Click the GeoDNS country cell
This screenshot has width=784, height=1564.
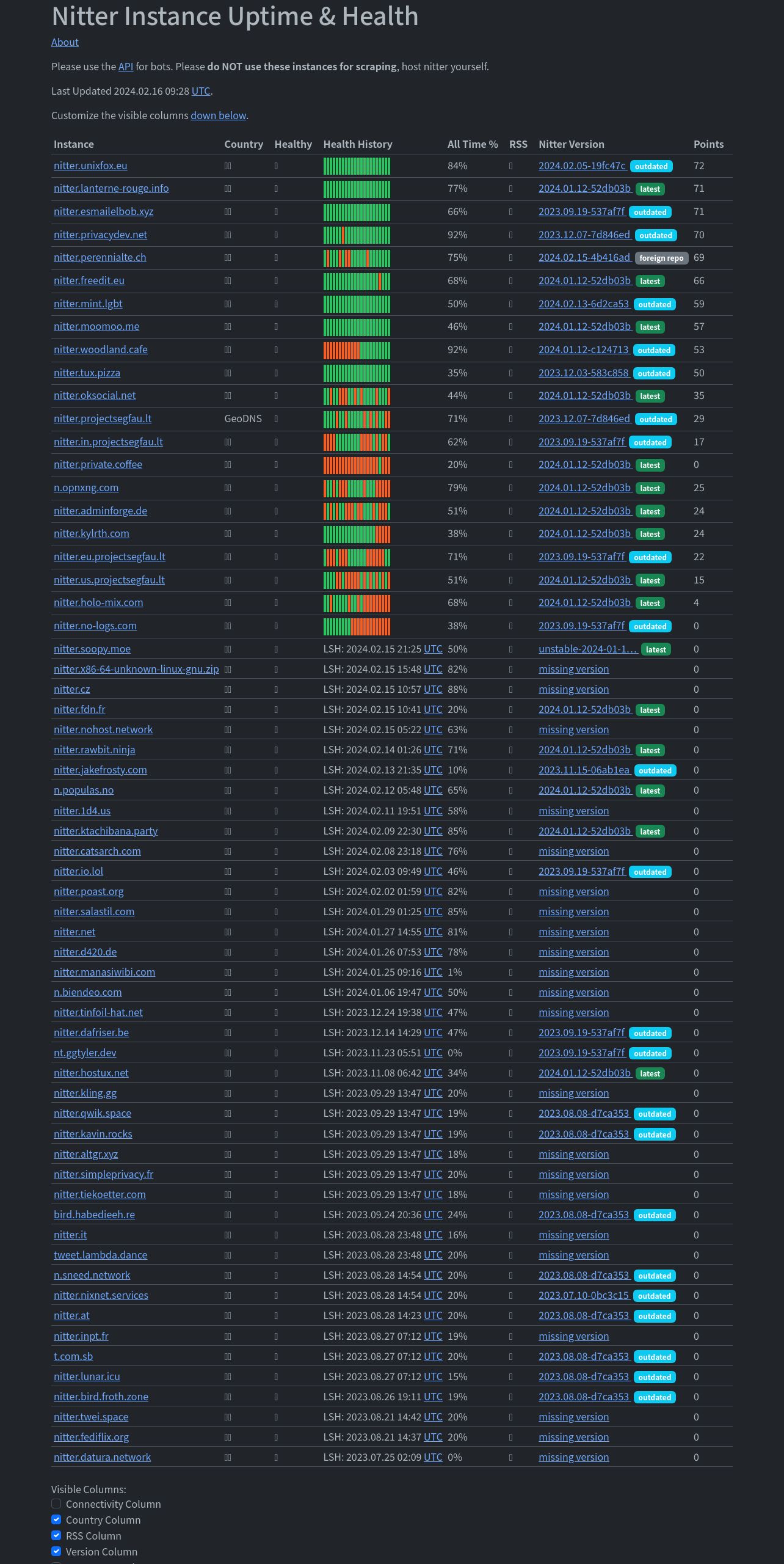[243, 418]
